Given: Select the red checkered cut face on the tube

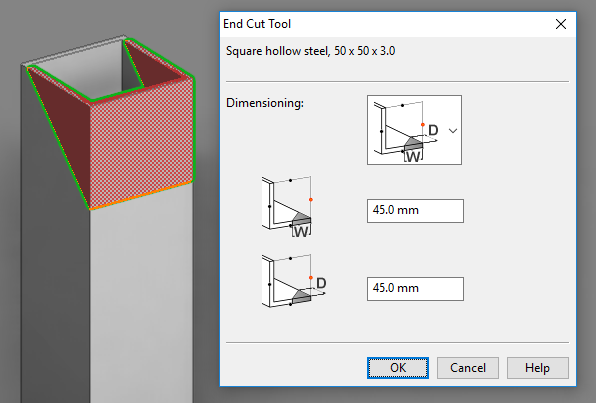Looking at the screenshot, I should [x=141, y=144].
